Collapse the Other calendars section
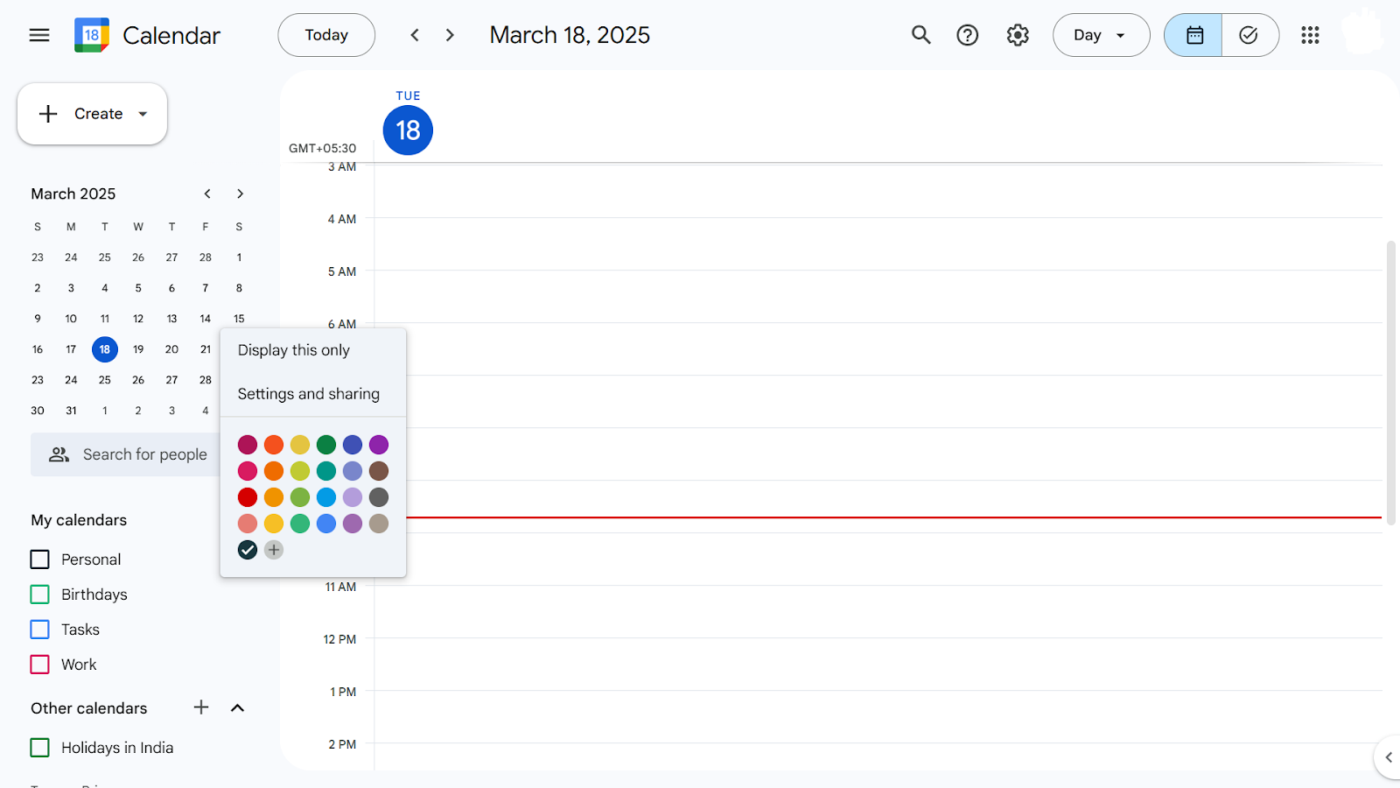This screenshot has height=788, width=1400. [237, 708]
